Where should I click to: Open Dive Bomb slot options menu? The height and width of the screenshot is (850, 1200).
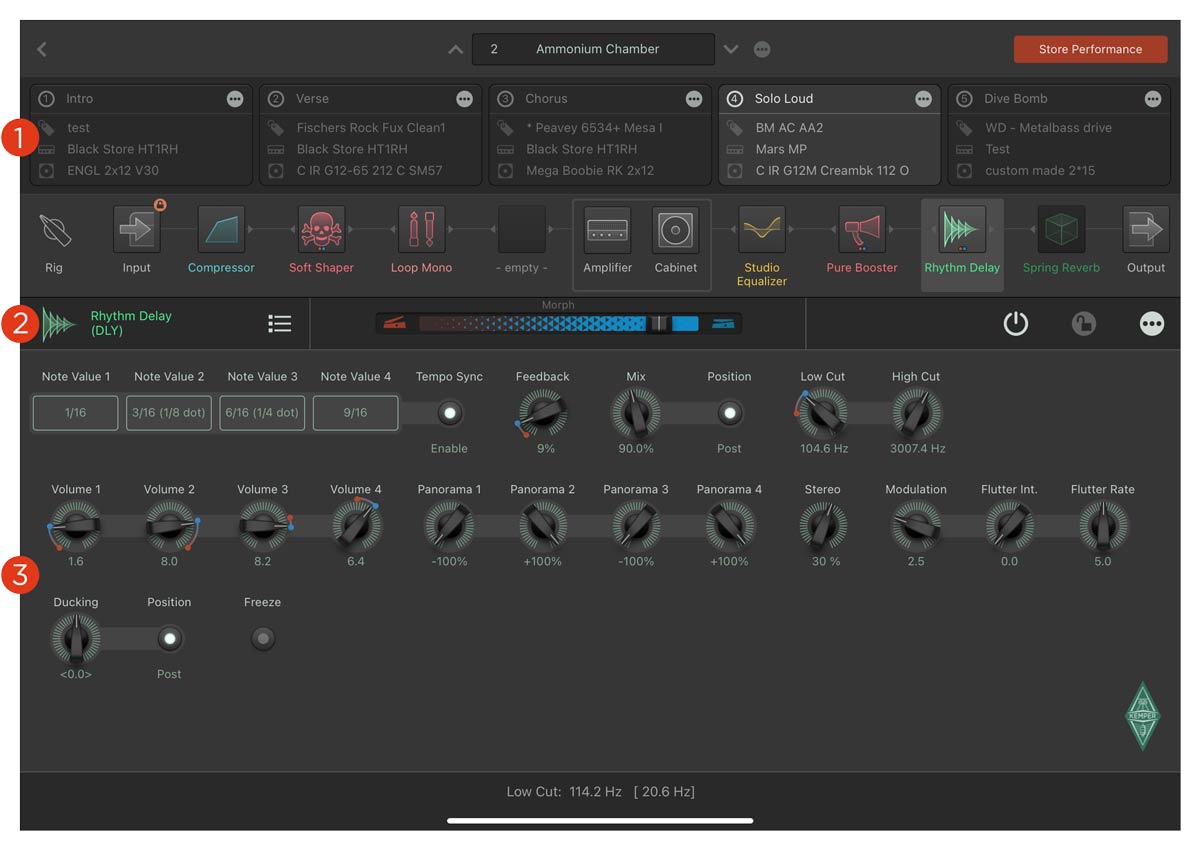point(1153,99)
